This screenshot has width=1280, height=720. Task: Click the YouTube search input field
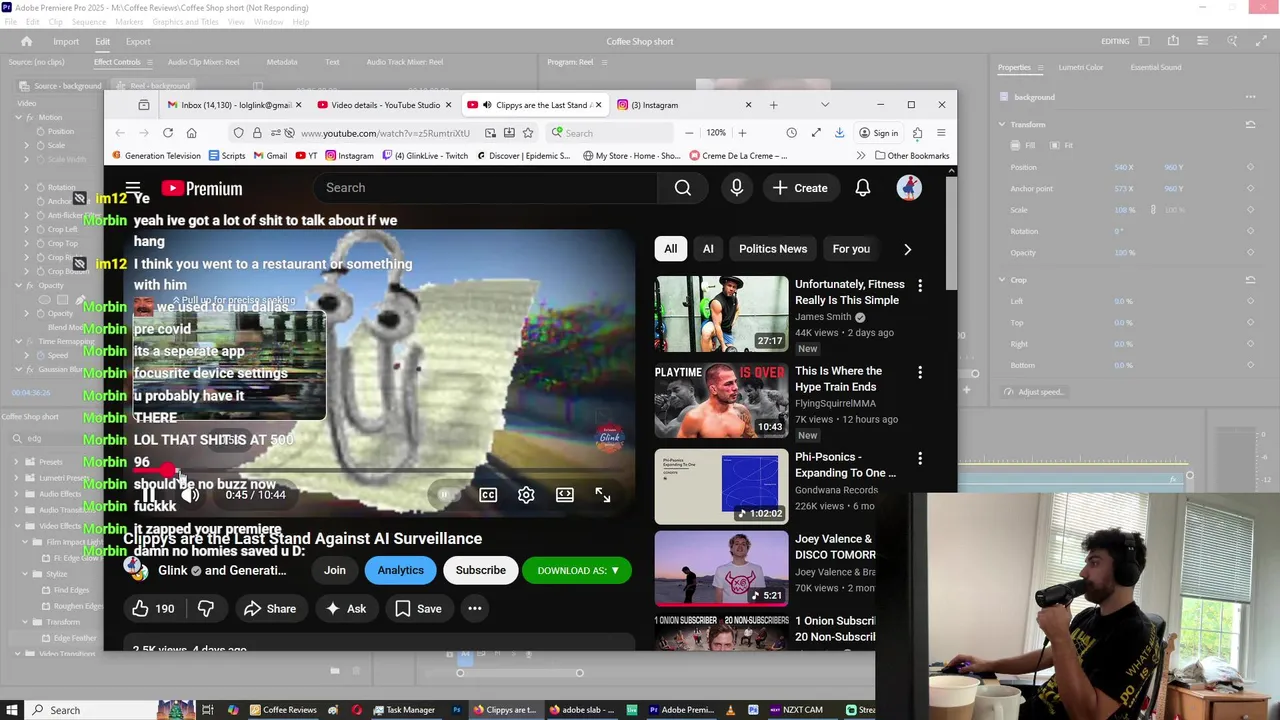485,188
